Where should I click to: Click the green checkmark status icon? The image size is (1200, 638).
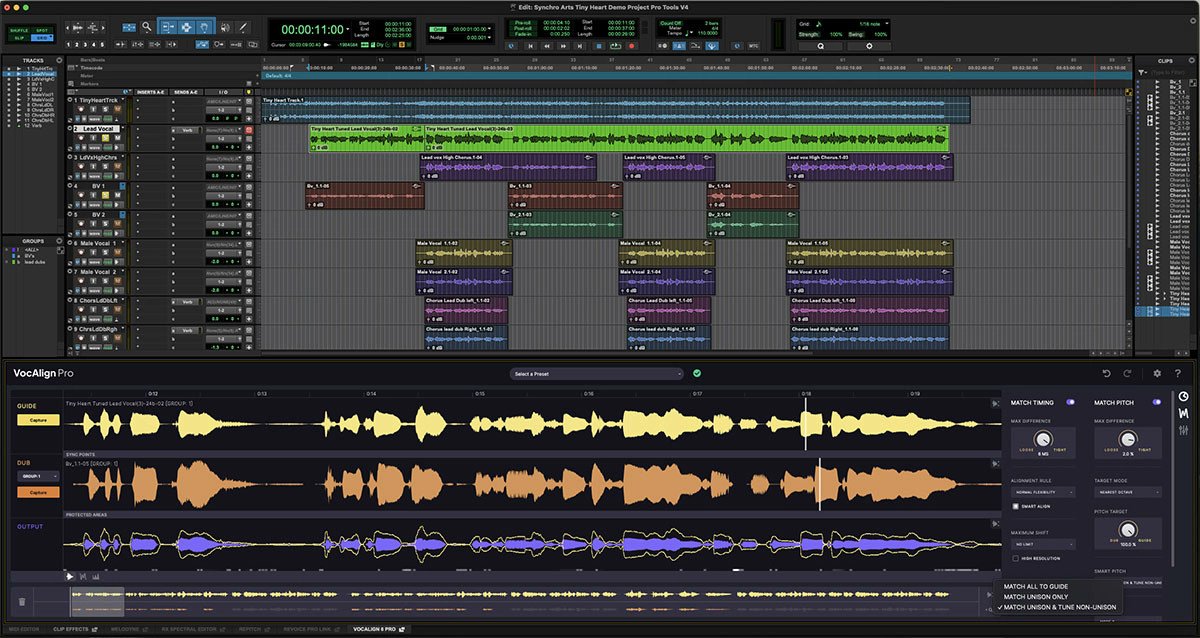pos(696,374)
